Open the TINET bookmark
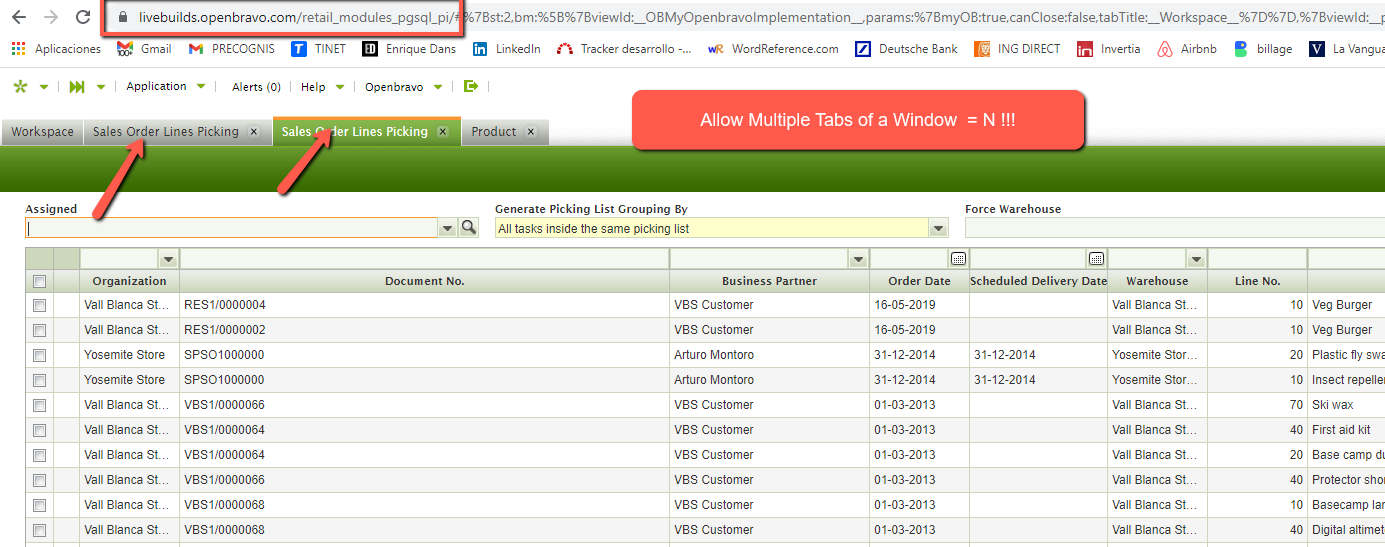This screenshot has height=547, width=1385. (x=319, y=48)
